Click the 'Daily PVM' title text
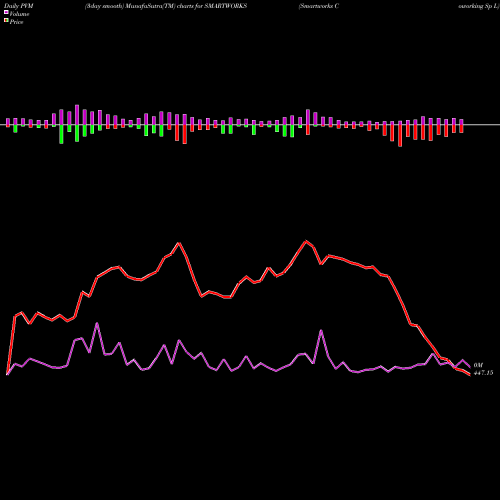500x500 pixels. 19,6
